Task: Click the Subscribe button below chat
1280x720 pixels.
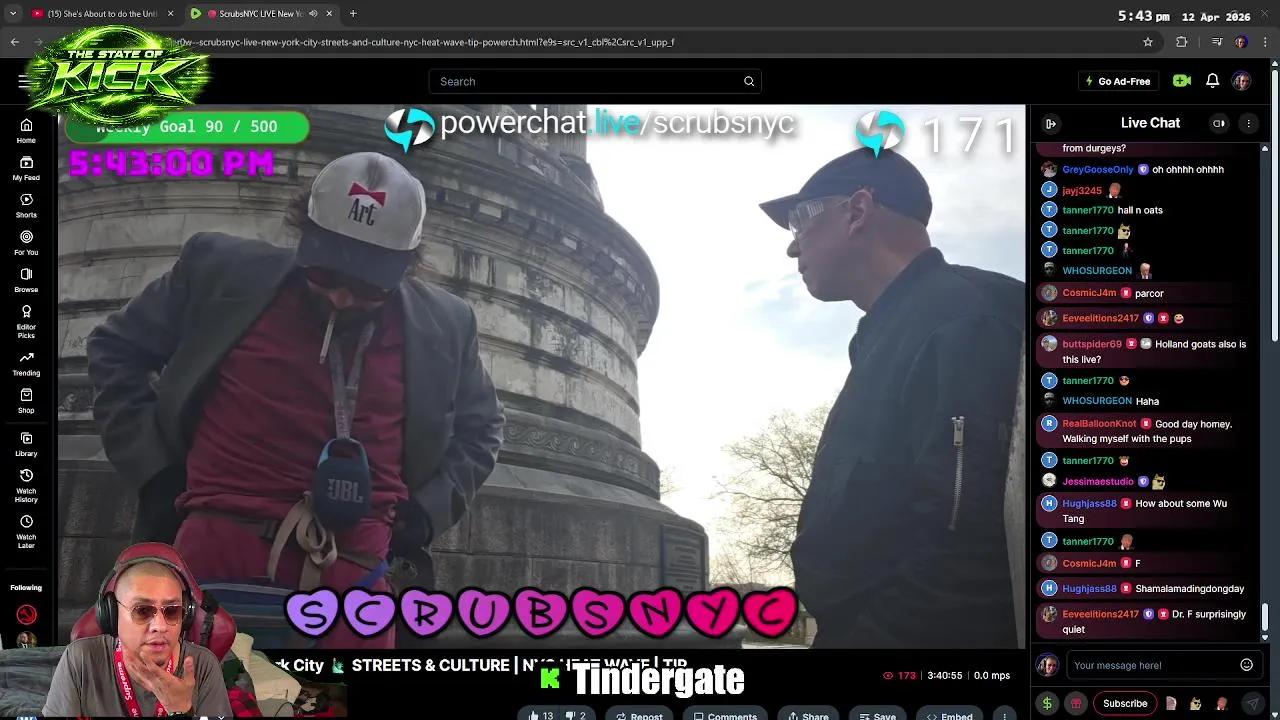Action: click(1125, 703)
